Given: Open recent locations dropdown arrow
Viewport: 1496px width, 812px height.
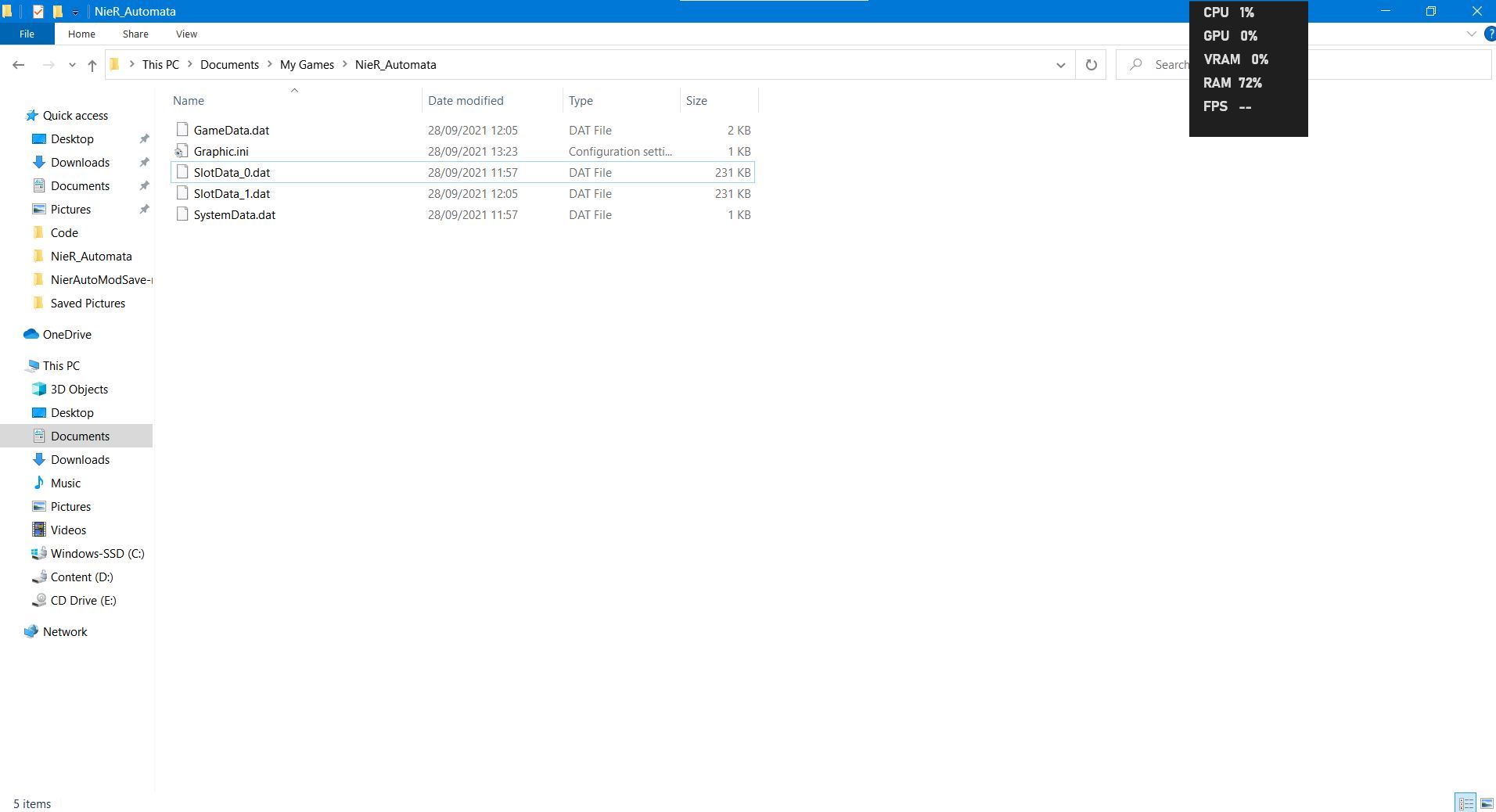Looking at the screenshot, I should point(72,65).
